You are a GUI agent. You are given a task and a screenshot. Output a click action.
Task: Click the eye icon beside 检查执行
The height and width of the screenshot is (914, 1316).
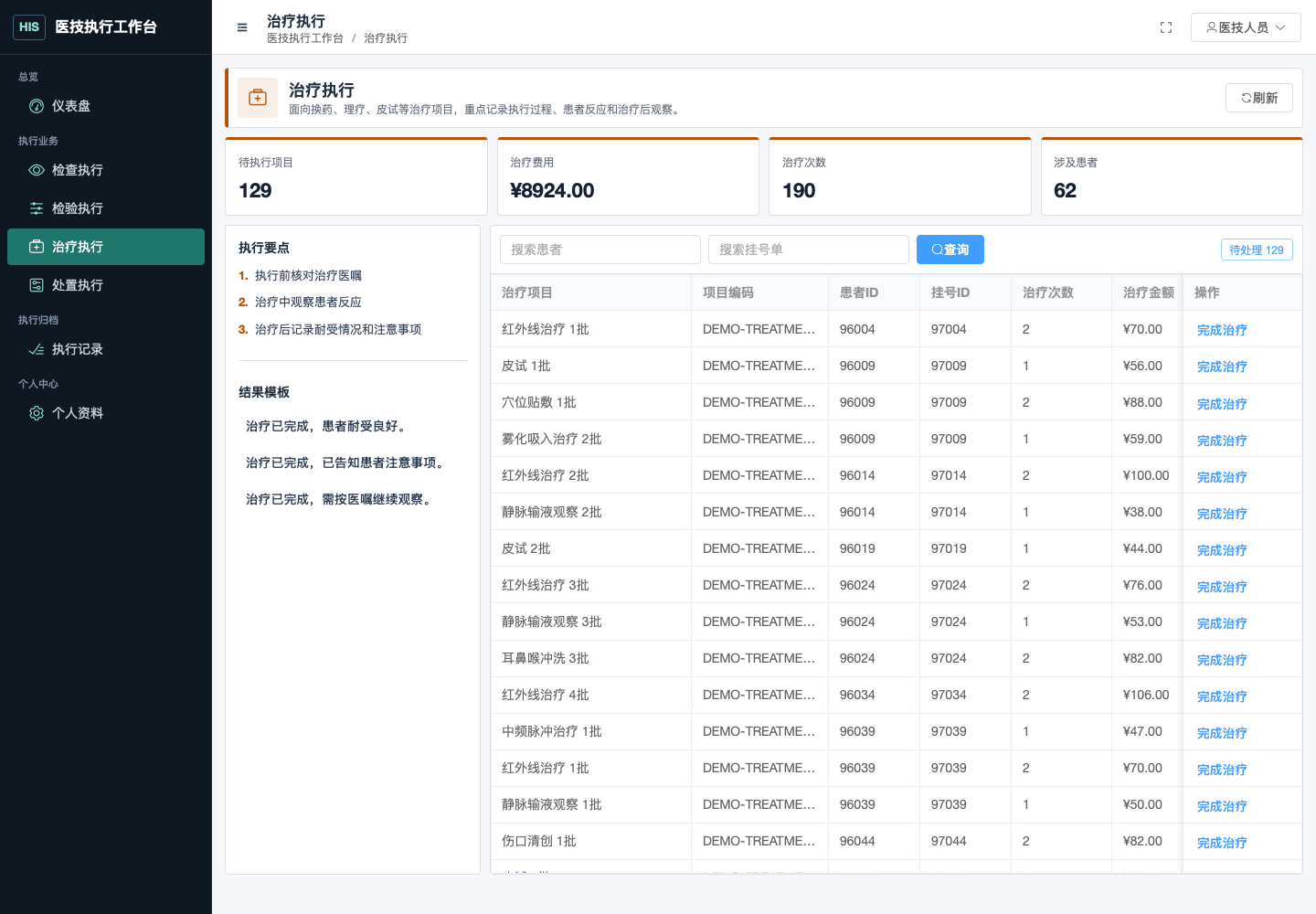(37, 170)
